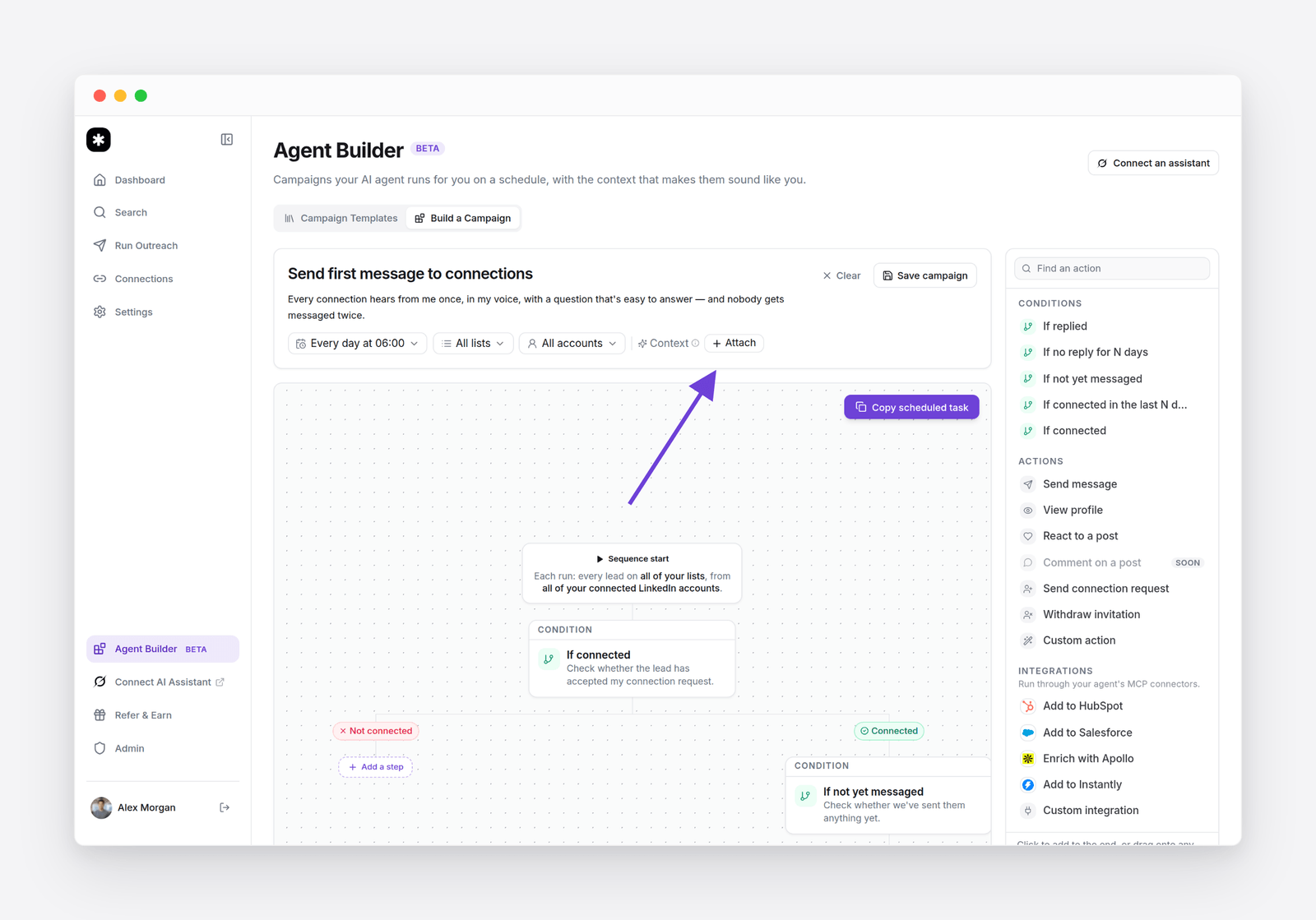Focus the Find an action search field
1316x920 pixels.
click(1112, 269)
